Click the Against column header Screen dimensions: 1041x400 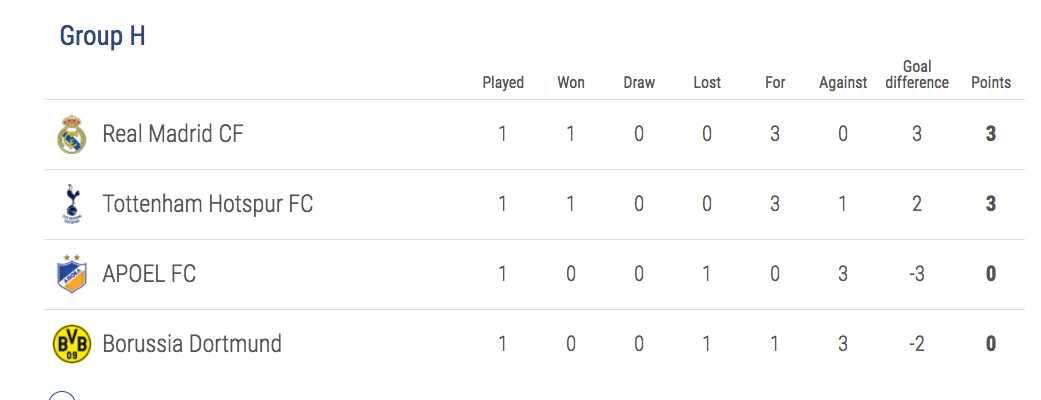[x=842, y=82]
